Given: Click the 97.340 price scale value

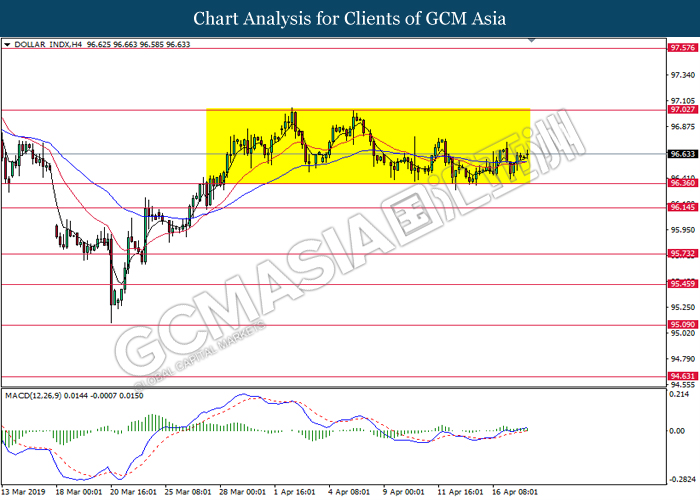Looking at the screenshot, I should (x=683, y=75).
